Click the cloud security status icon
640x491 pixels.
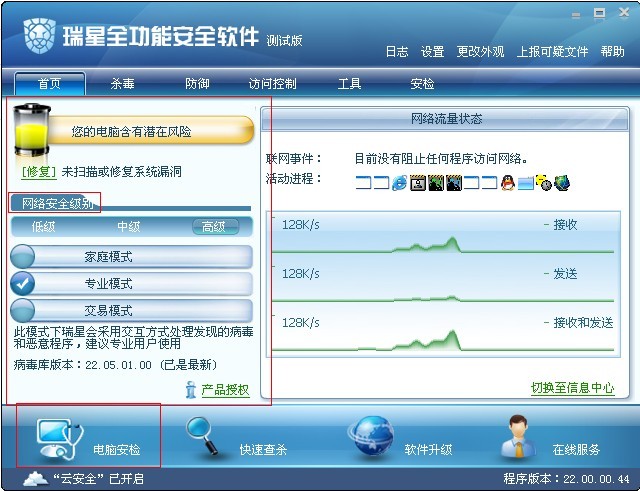36,478
